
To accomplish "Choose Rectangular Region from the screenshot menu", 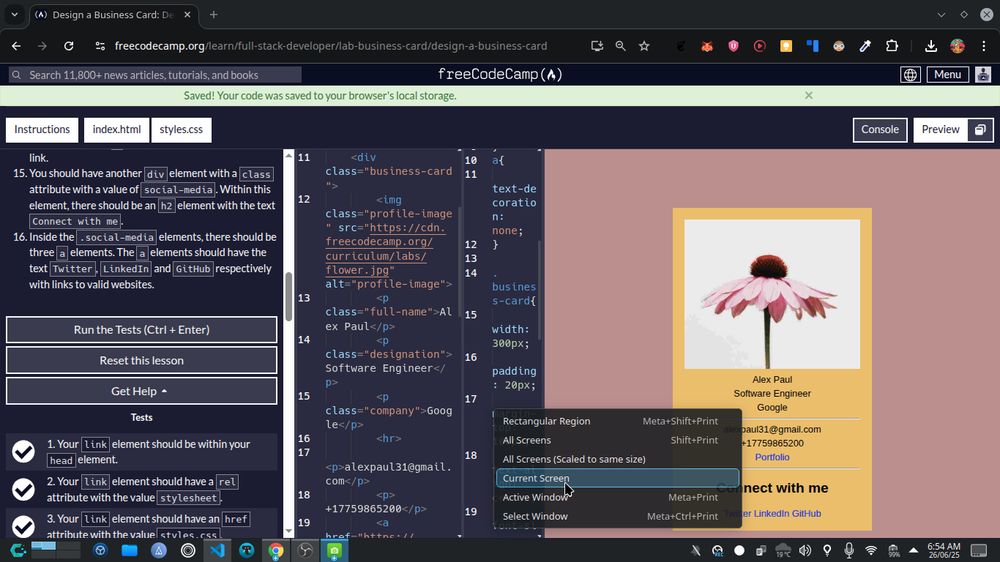I will [x=546, y=421].
